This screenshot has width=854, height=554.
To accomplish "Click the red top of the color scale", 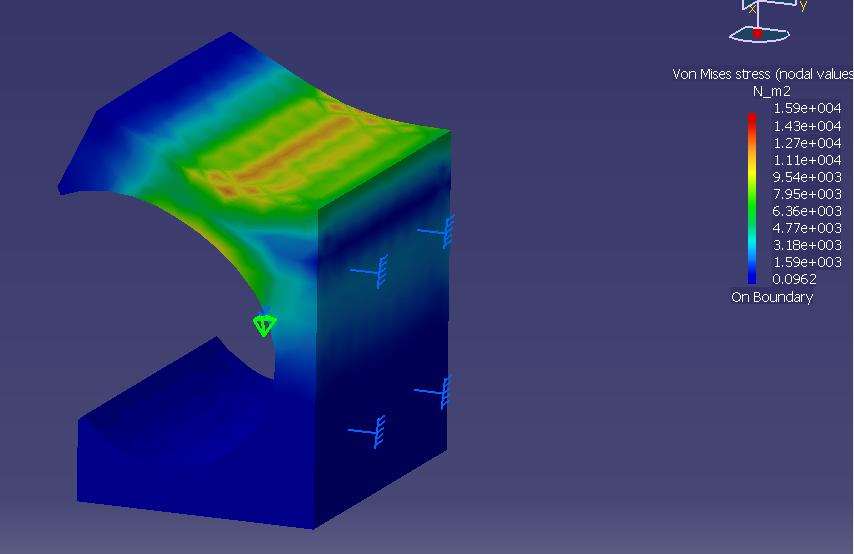I will pyautogui.click(x=752, y=118).
